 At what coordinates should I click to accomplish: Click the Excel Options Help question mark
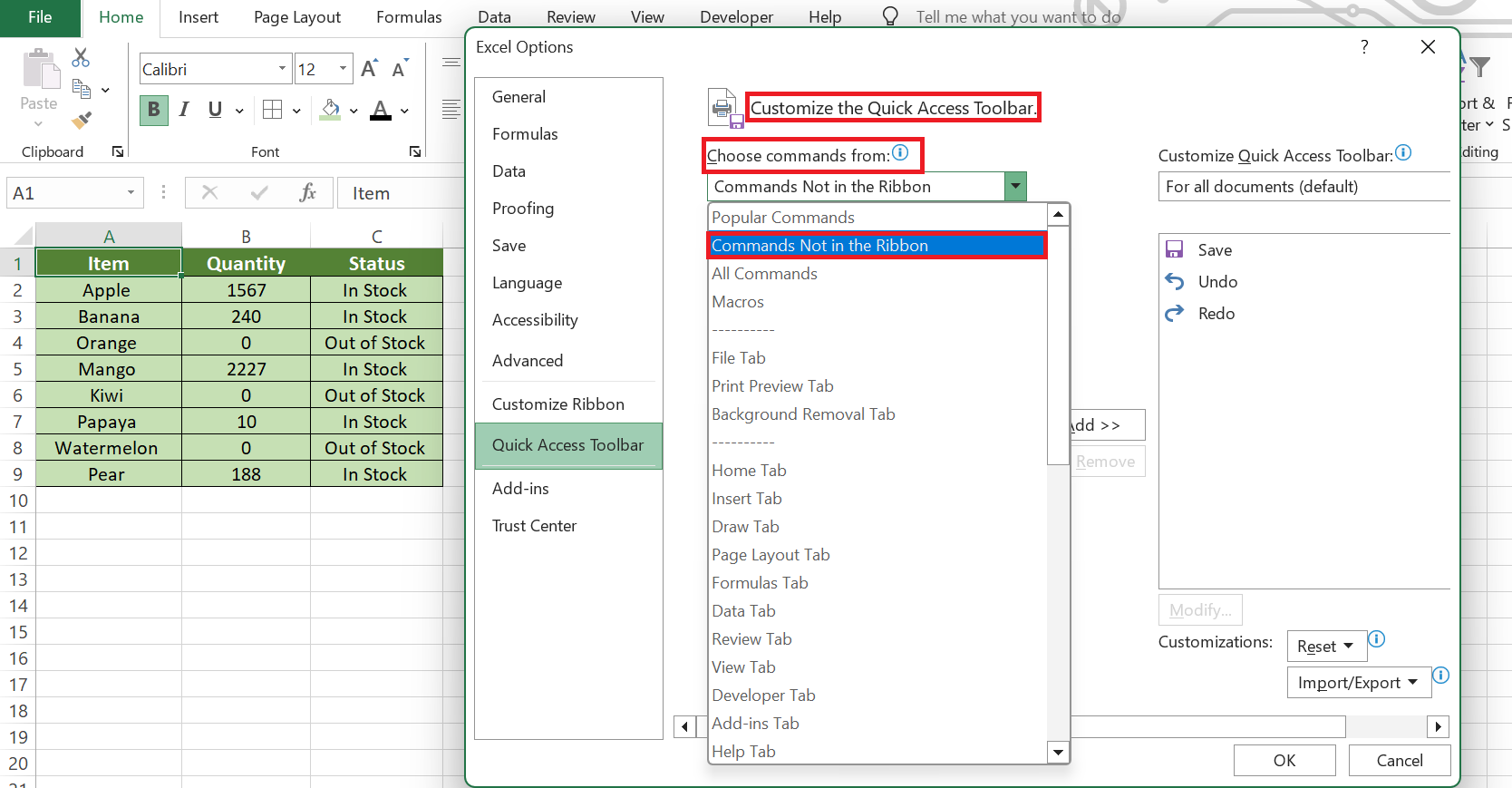1364,47
